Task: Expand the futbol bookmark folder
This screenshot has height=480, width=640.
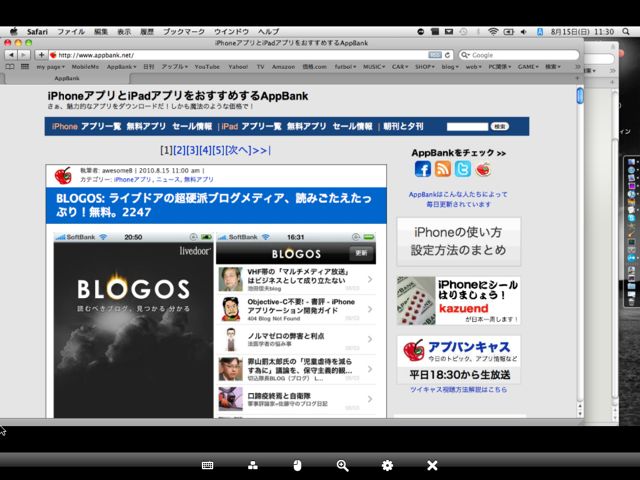Action: pyautogui.click(x=345, y=67)
